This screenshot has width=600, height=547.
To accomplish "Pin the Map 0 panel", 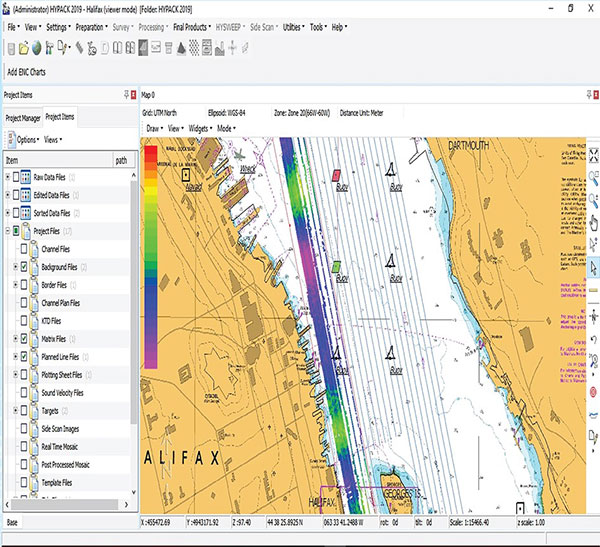I will [589, 95].
